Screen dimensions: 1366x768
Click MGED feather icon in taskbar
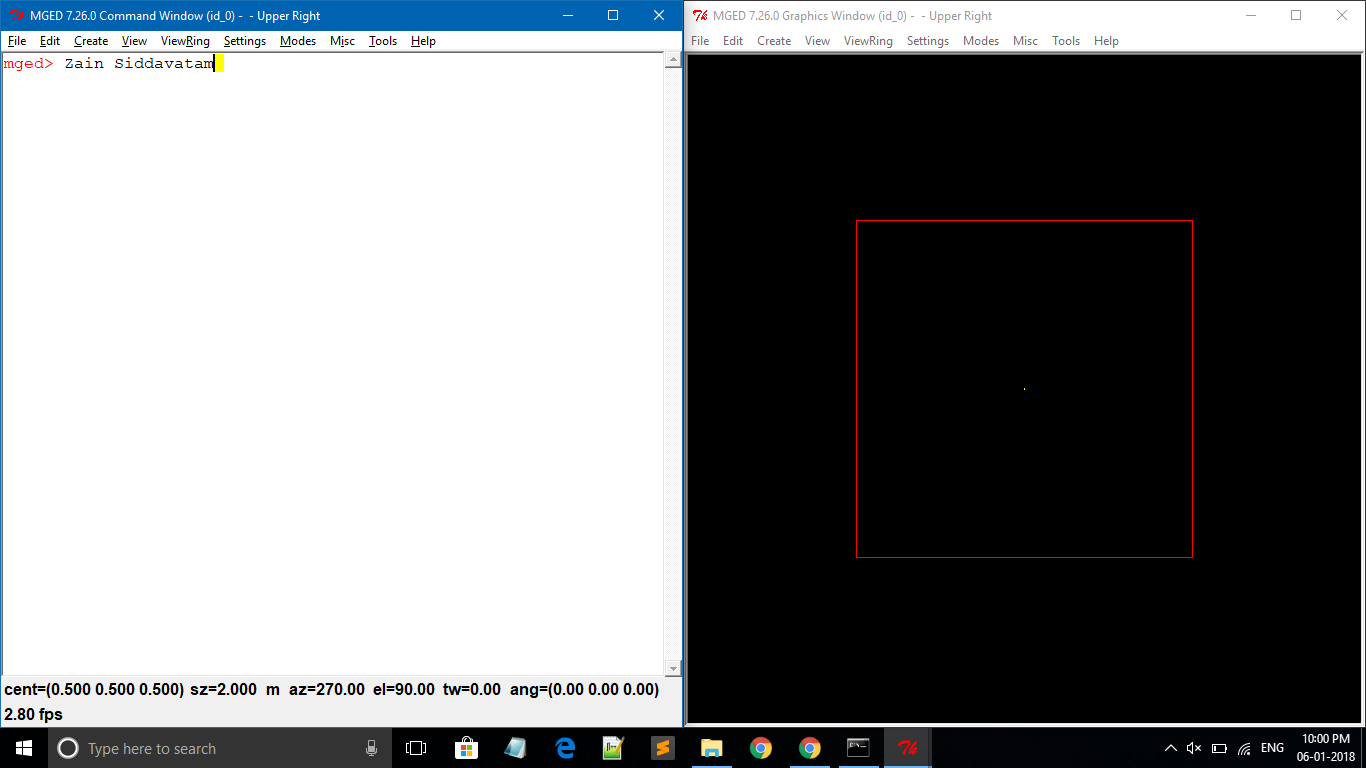[x=907, y=748]
